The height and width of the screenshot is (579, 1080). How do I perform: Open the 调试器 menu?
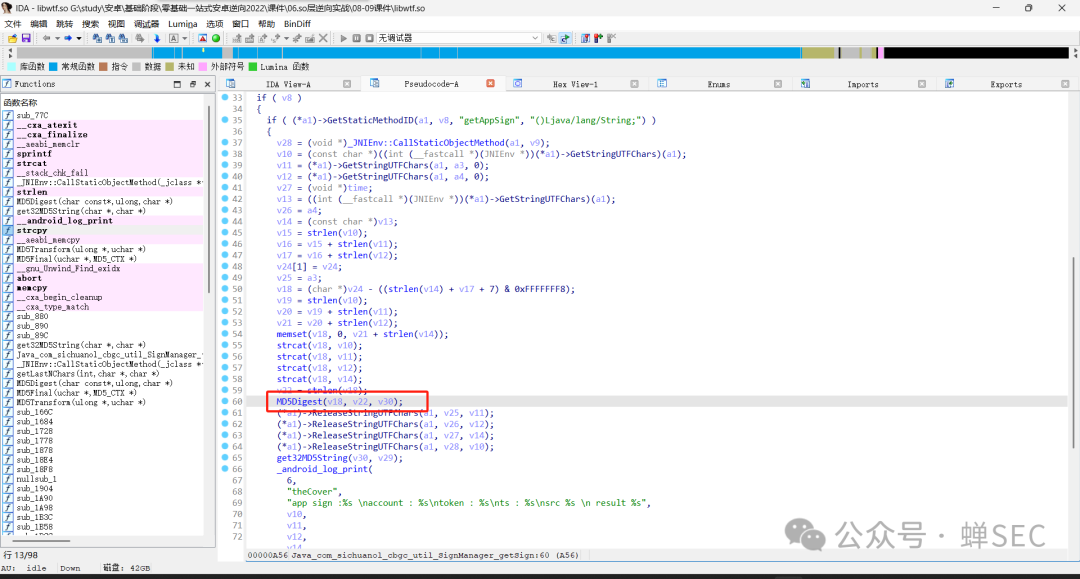(x=146, y=24)
